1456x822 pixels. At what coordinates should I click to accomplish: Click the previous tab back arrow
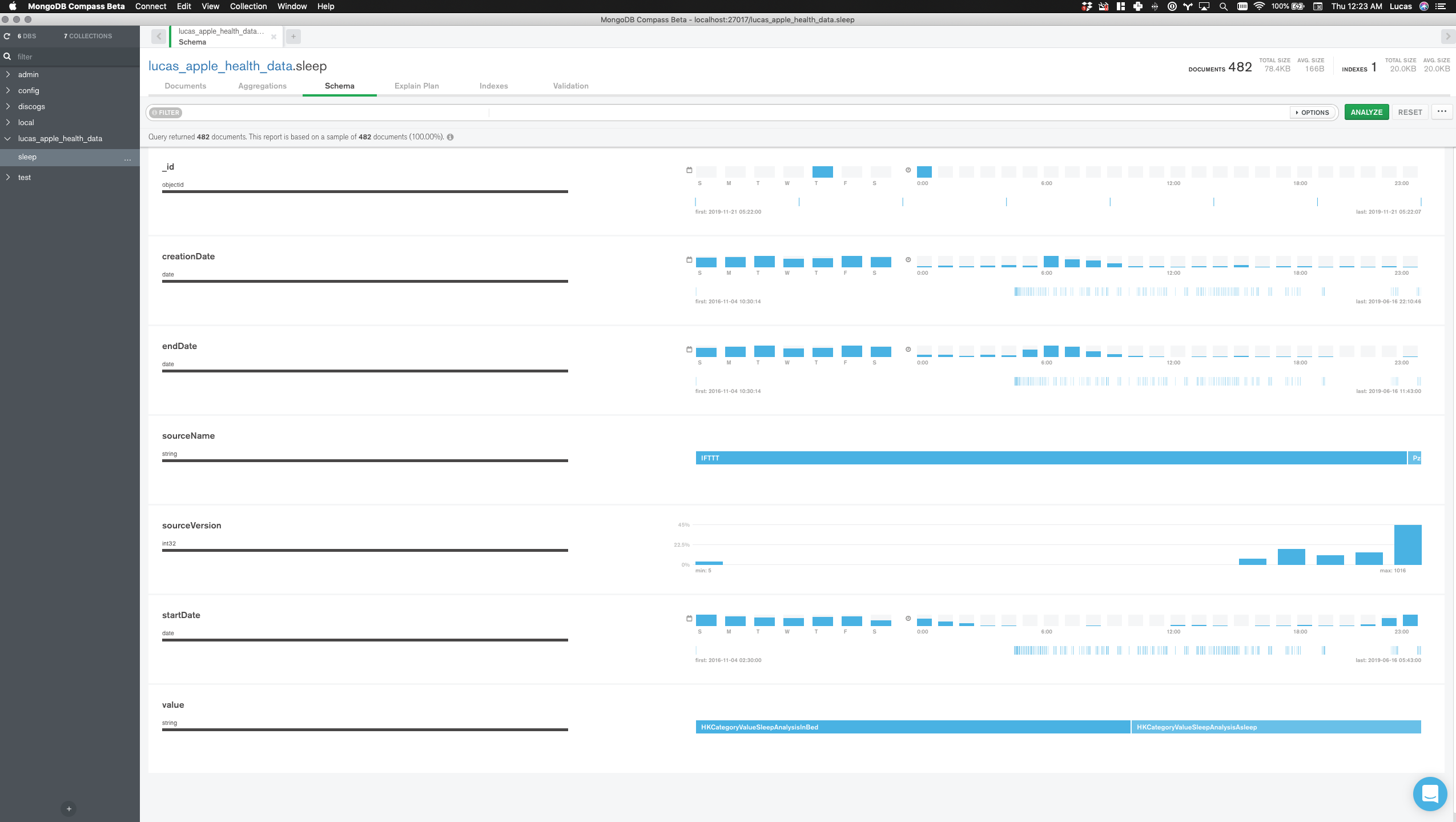(x=159, y=37)
